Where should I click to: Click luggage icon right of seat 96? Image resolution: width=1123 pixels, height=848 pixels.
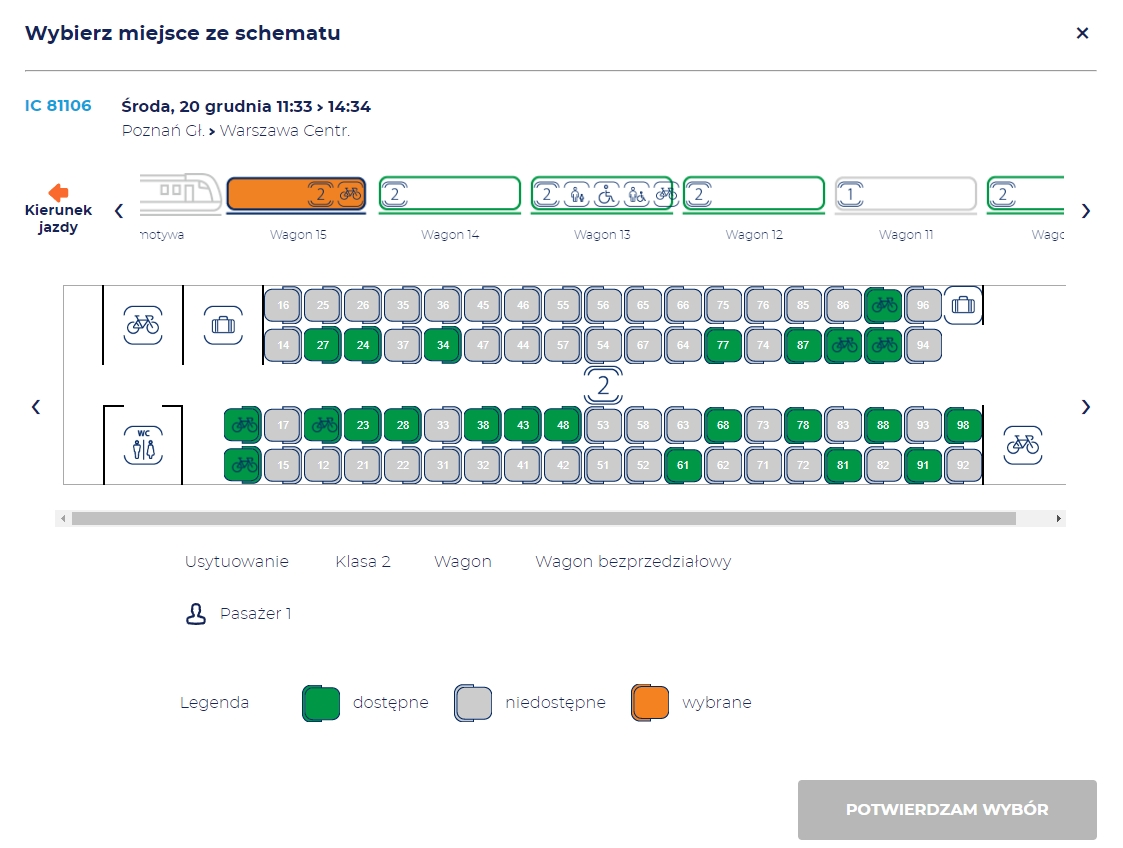point(962,305)
